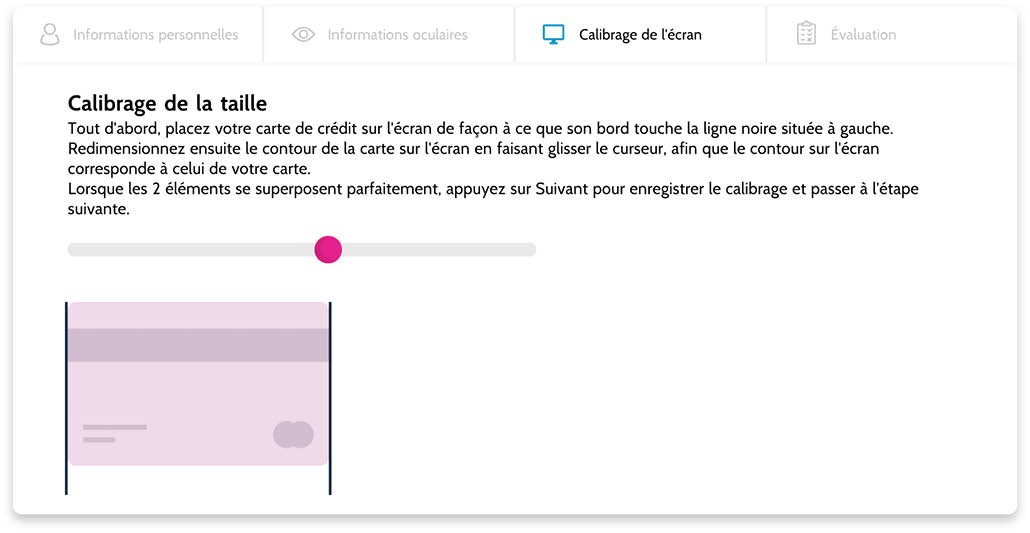Click the person icon for Informations personnelles
This screenshot has width=1030, height=533.
[x=49, y=34]
